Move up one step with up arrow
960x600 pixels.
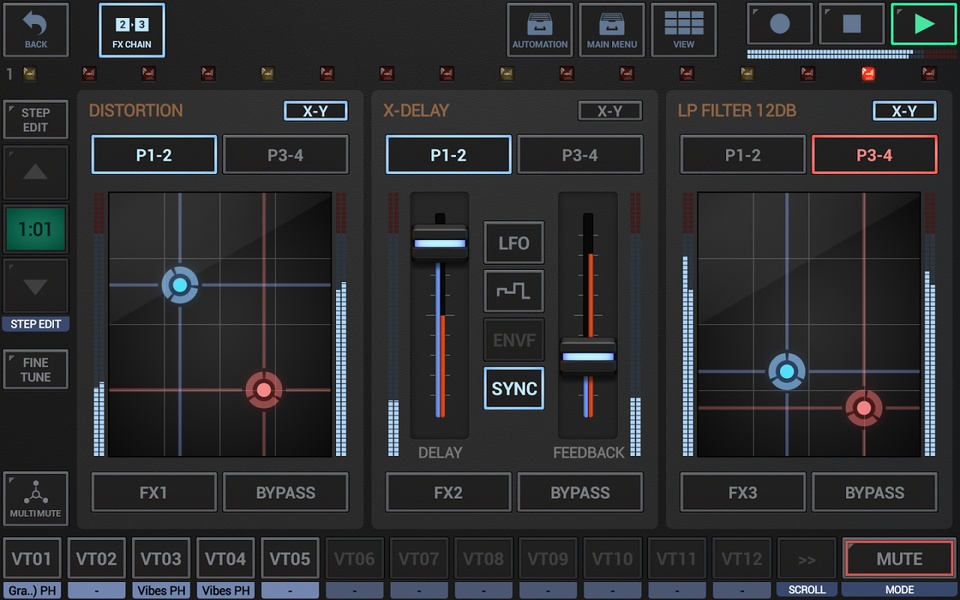pos(36,173)
